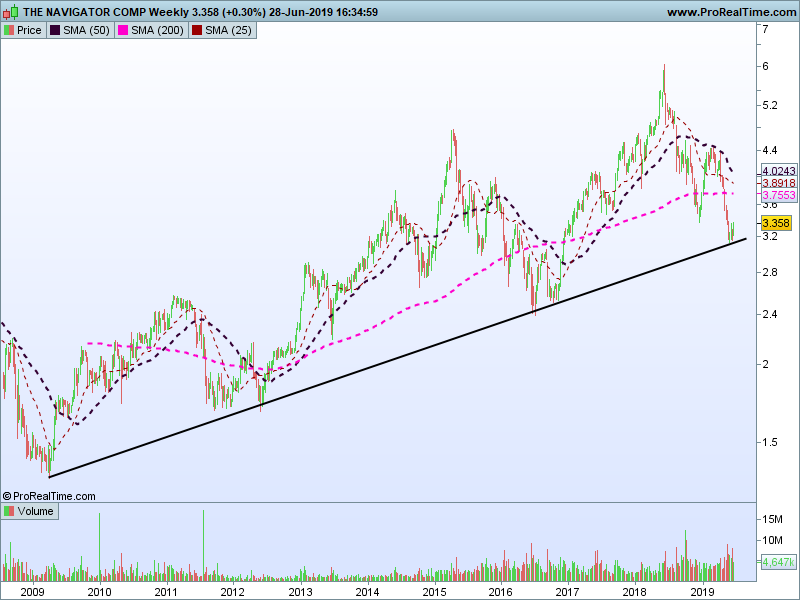Click the 2010 label on time axis
The width and height of the screenshot is (800, 600).
click(99, 592)
